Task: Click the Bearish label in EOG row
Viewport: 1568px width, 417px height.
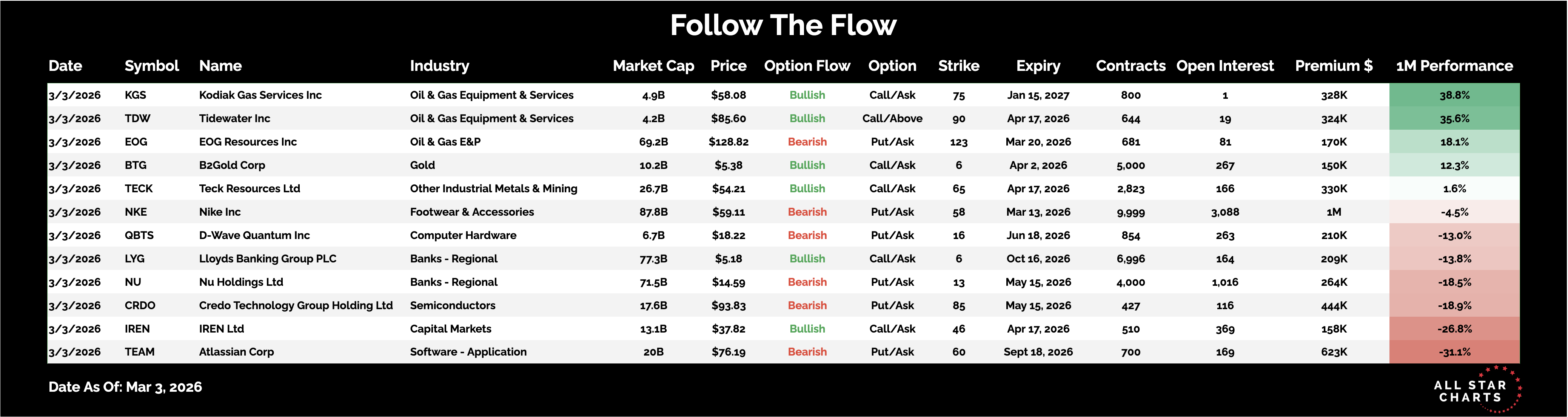Action: coord(807,142)
